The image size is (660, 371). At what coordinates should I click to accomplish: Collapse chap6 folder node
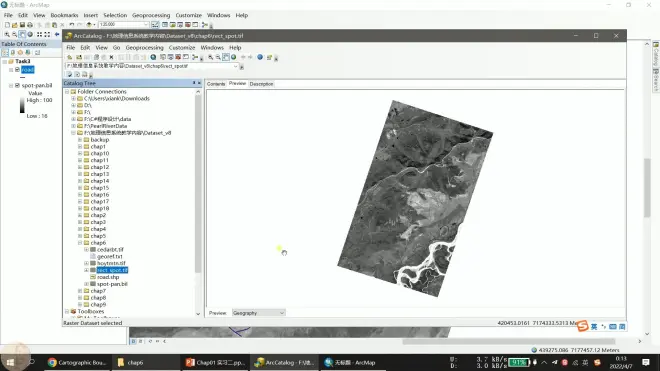coord(80,243)
